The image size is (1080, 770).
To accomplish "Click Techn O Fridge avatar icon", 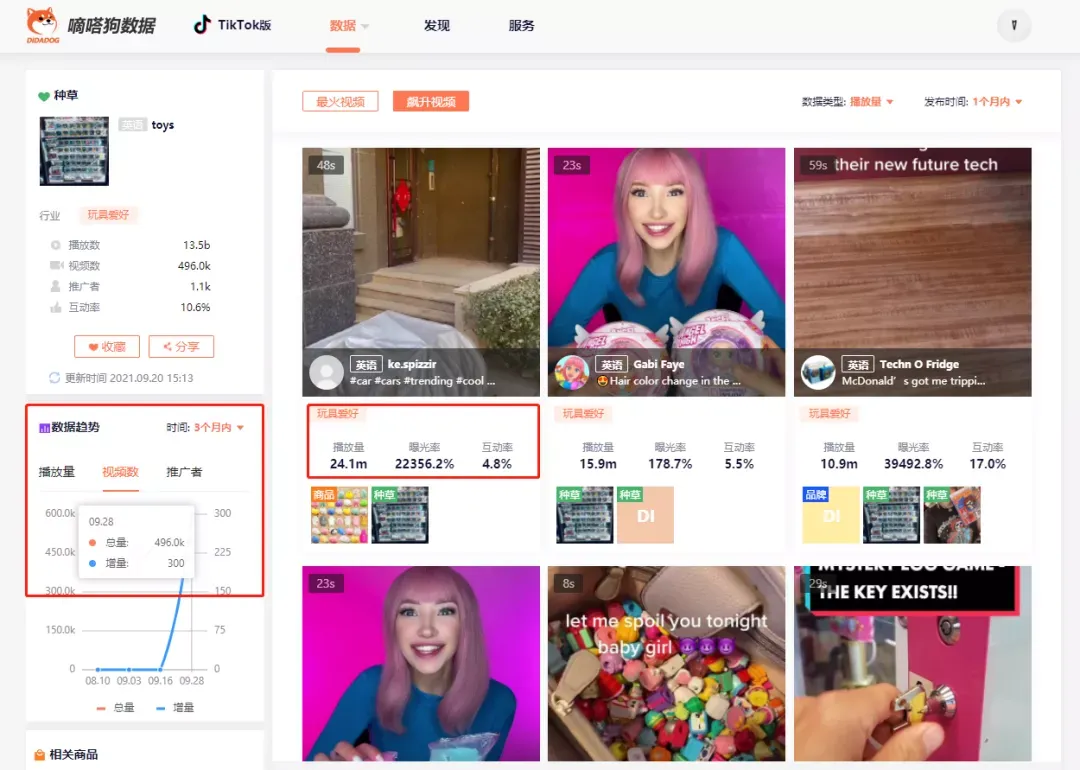I will coord(818,372).
